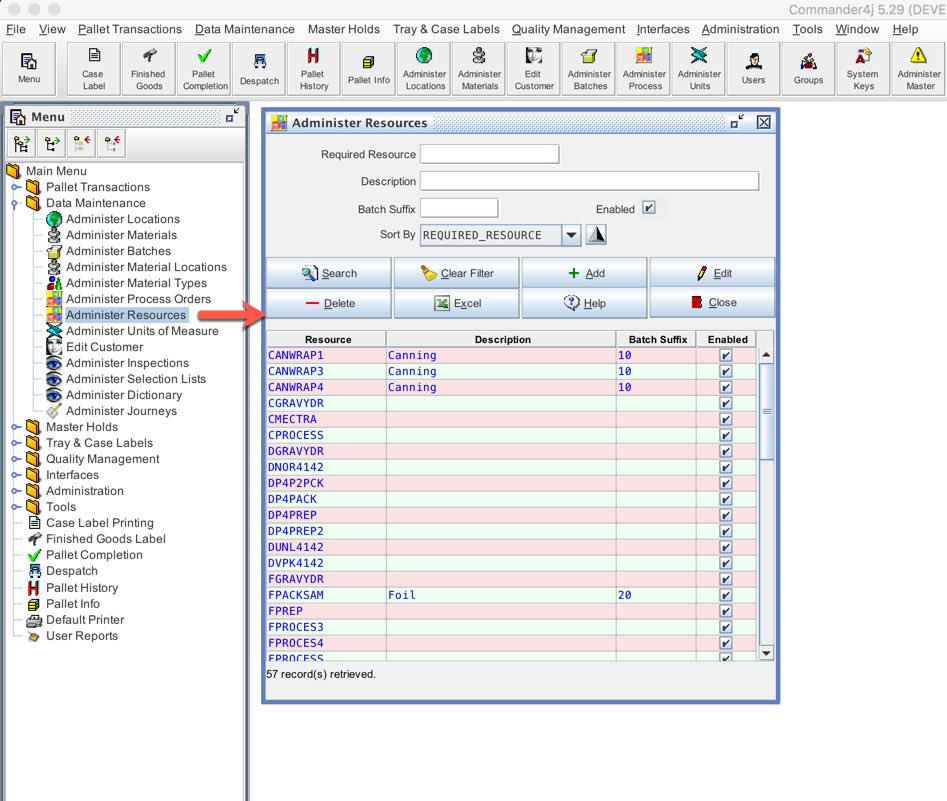This screenshot has width=947, height=801.
Task: Click the Pallet Completion toolbar icon
Action: tap(205, 68)
